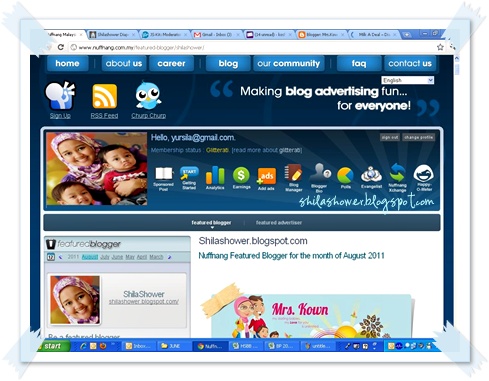Select April in the month list
Viewport: 489px width, 381px height.
[142, 257]
